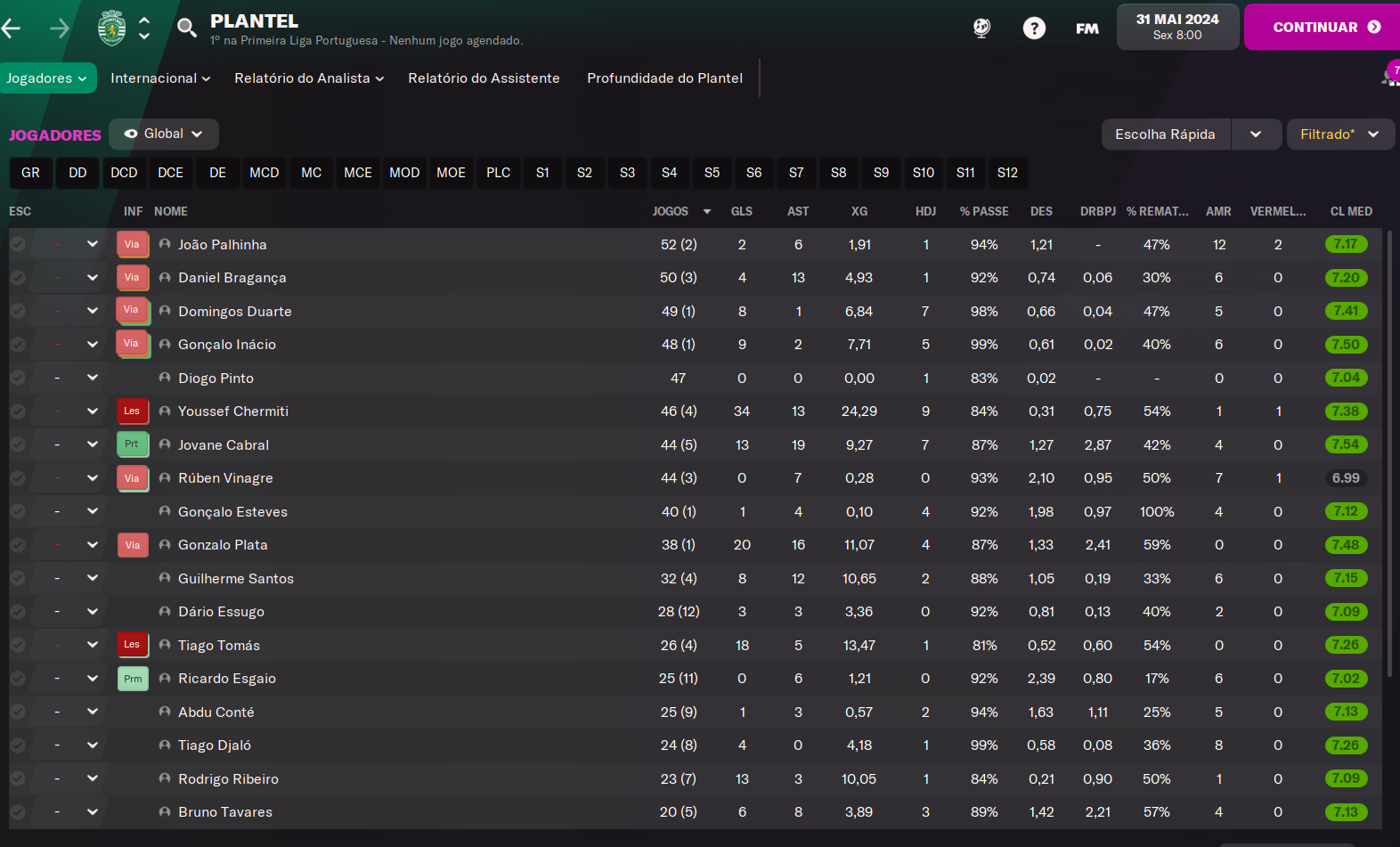The width and height of the screenshot is (1400, 847).
Task: Open João Palhinha's name link
Action: (x=223, y=244)
